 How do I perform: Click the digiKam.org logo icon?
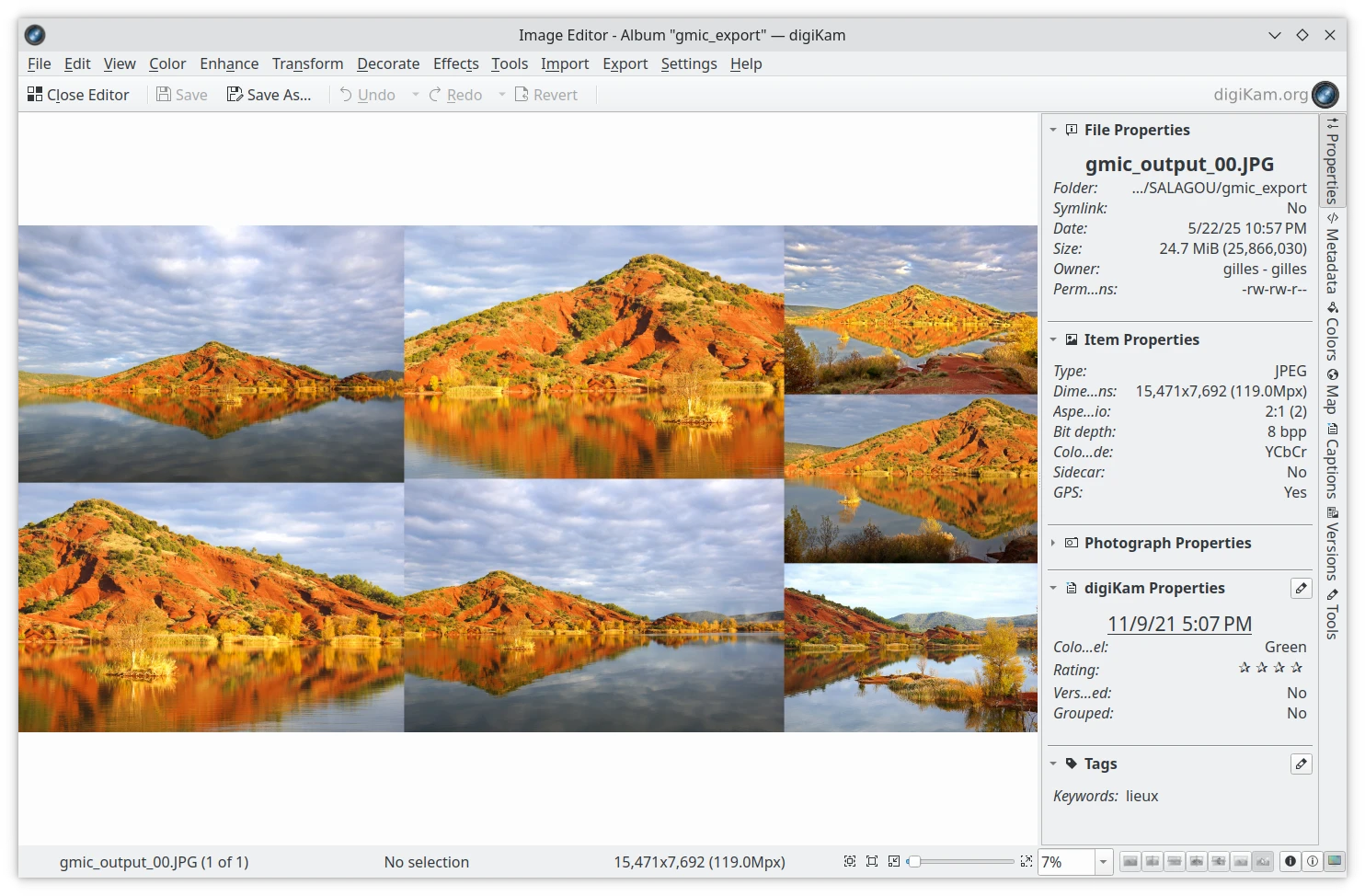tap(1325, 95)
